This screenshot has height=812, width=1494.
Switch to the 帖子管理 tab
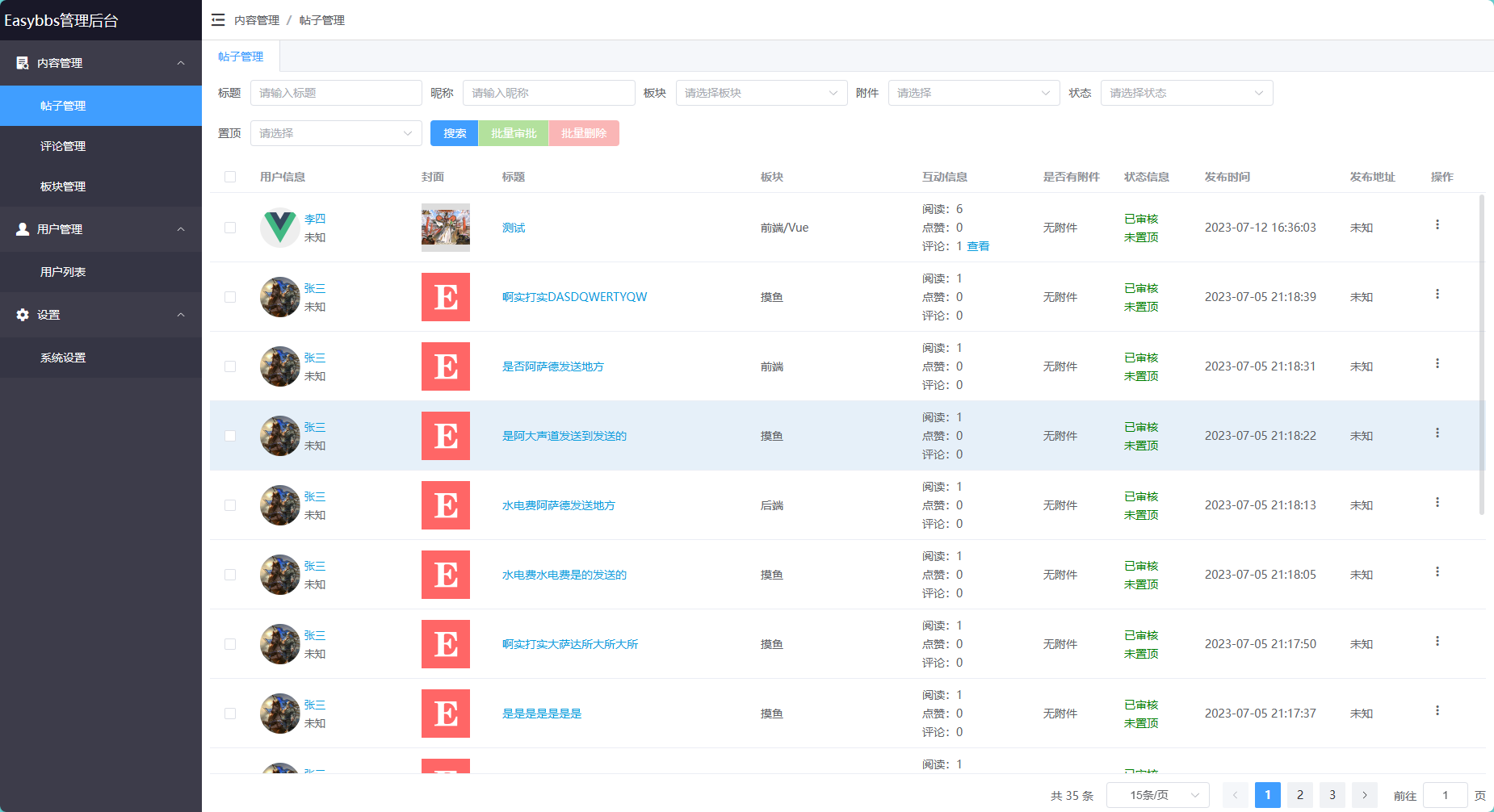(x=241, y=57)
